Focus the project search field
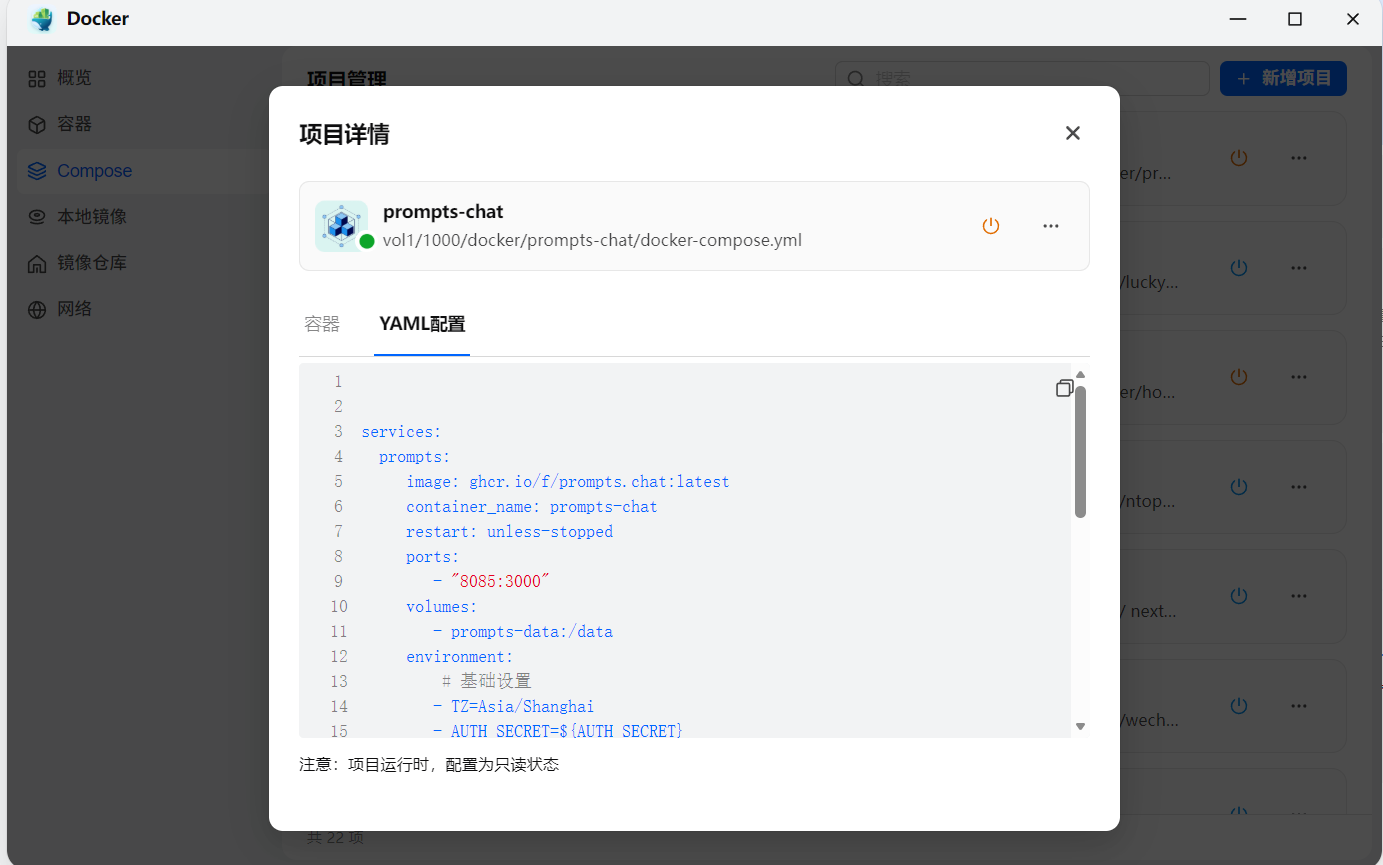1383x865 pixels. coord(1022,78)
